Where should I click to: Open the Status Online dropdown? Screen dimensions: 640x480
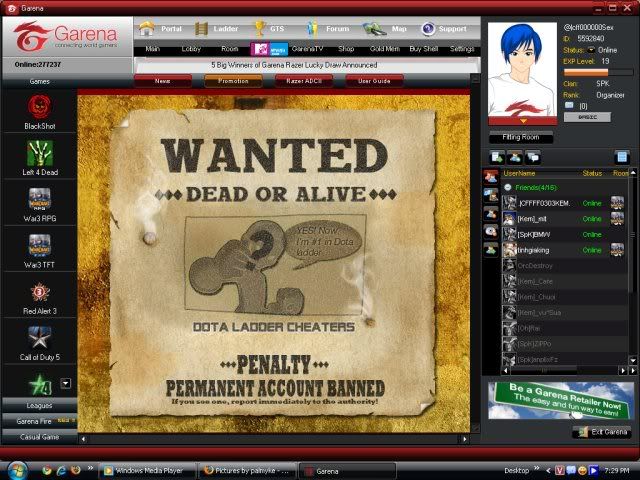pyautogui.click(x=591, y=50)
